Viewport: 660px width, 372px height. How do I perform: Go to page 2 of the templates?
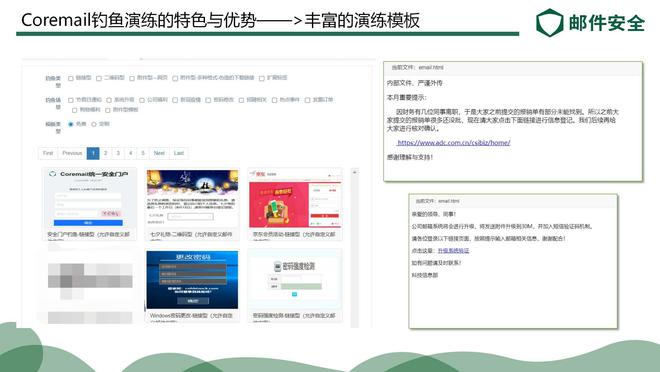point(106,153)
